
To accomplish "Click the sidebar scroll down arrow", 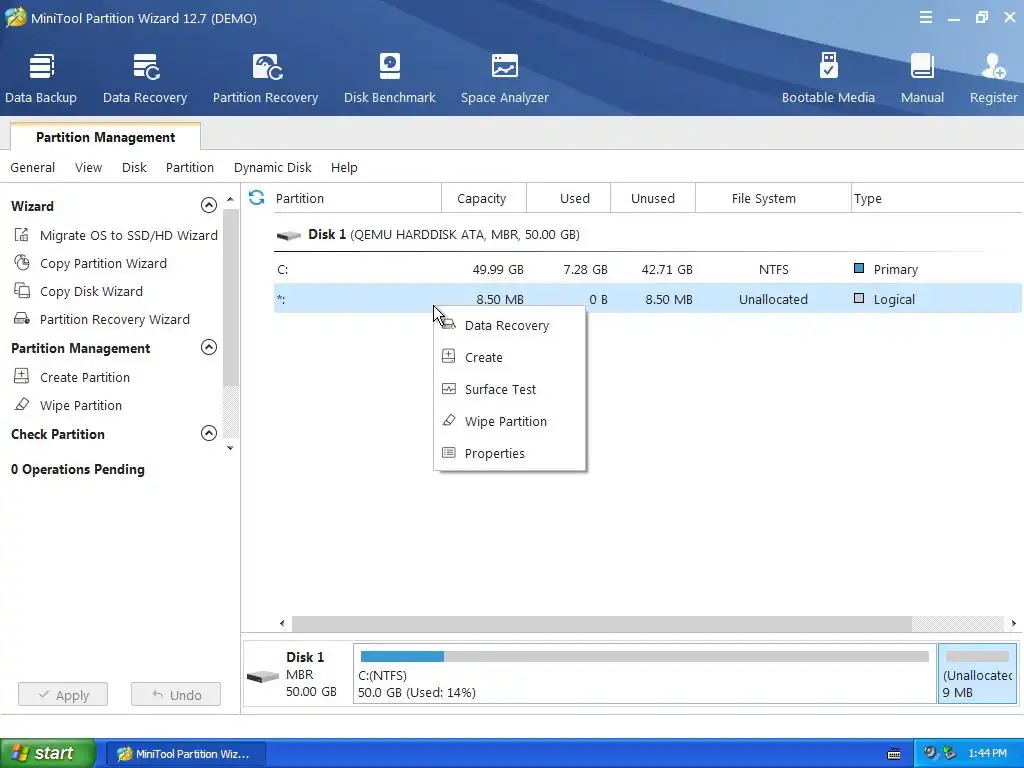I will 230,448.
